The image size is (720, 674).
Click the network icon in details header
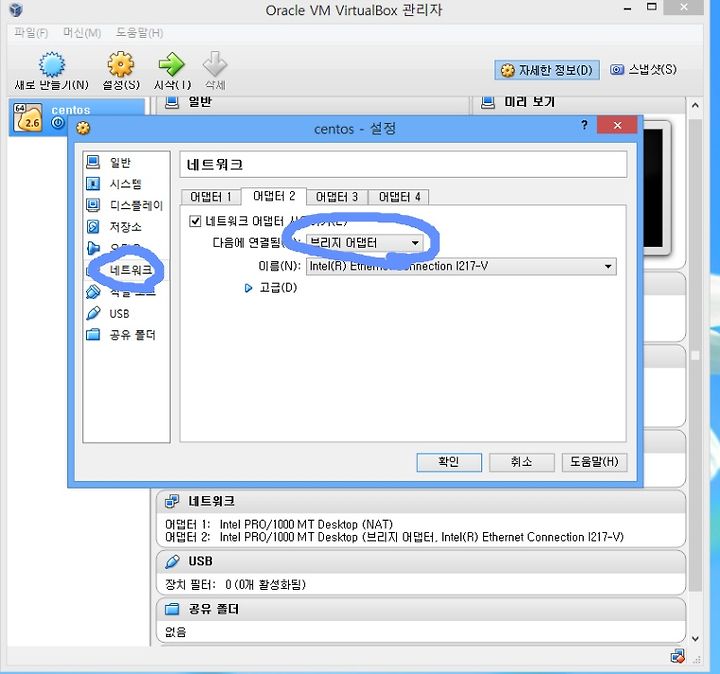click(x=172, y=501)
